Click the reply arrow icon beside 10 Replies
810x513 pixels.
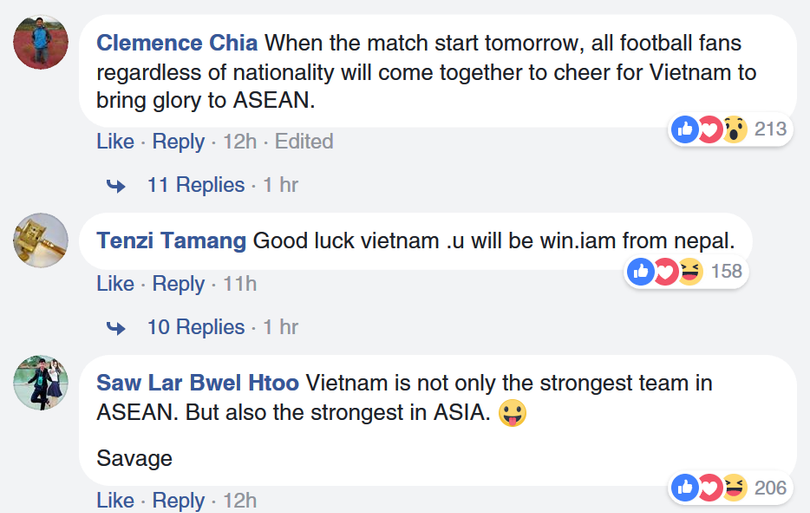[x=116, y=328]
